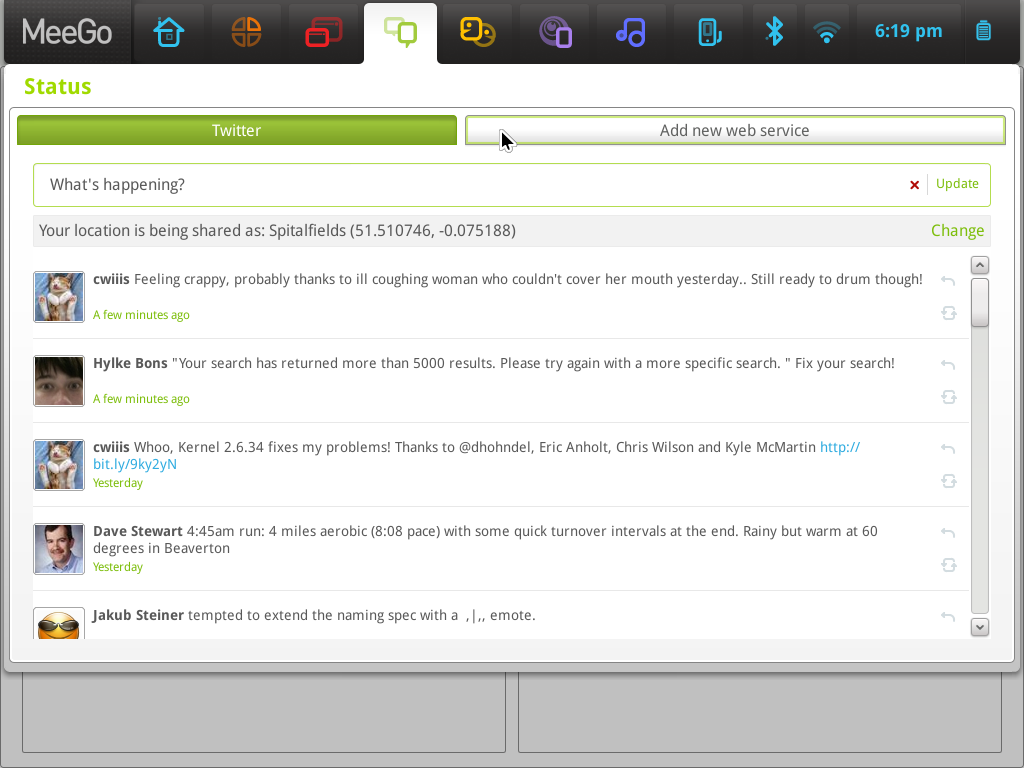This screenshot has width=1024, height=768.
Task: Open the media player panel
Action: (x=631, y=31)
